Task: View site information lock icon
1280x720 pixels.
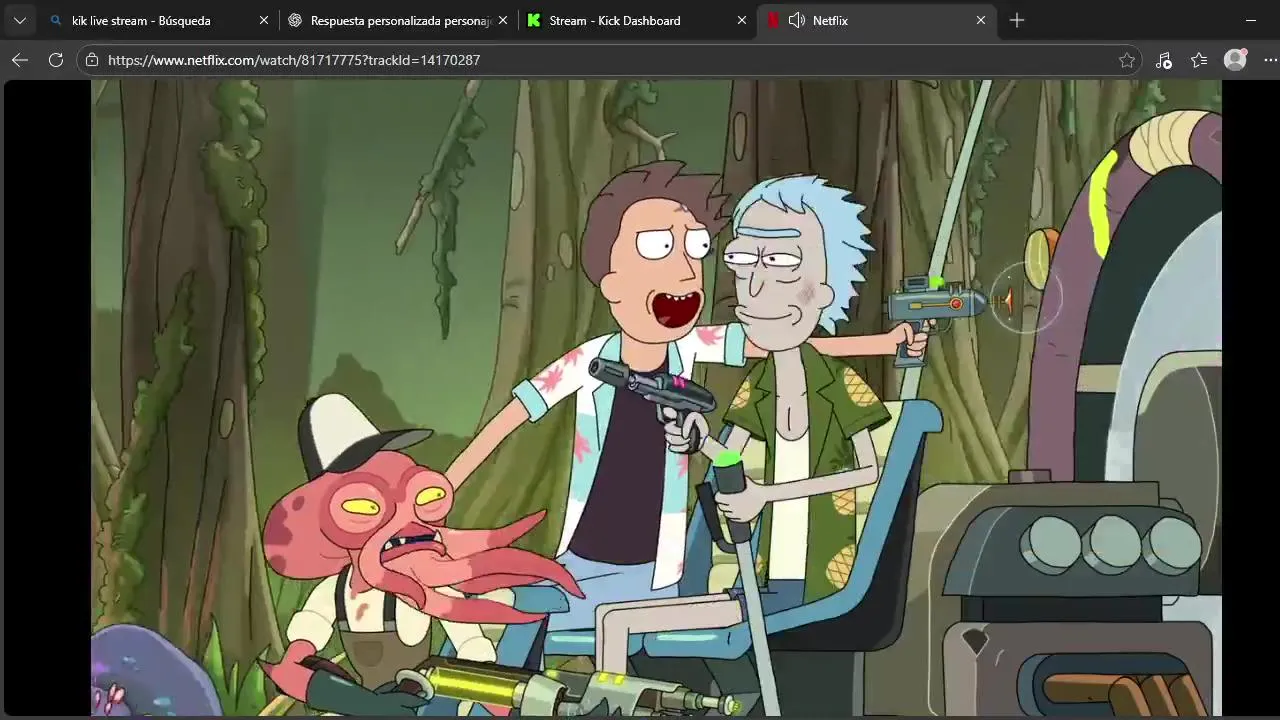Action: click(x=92, y=60)
